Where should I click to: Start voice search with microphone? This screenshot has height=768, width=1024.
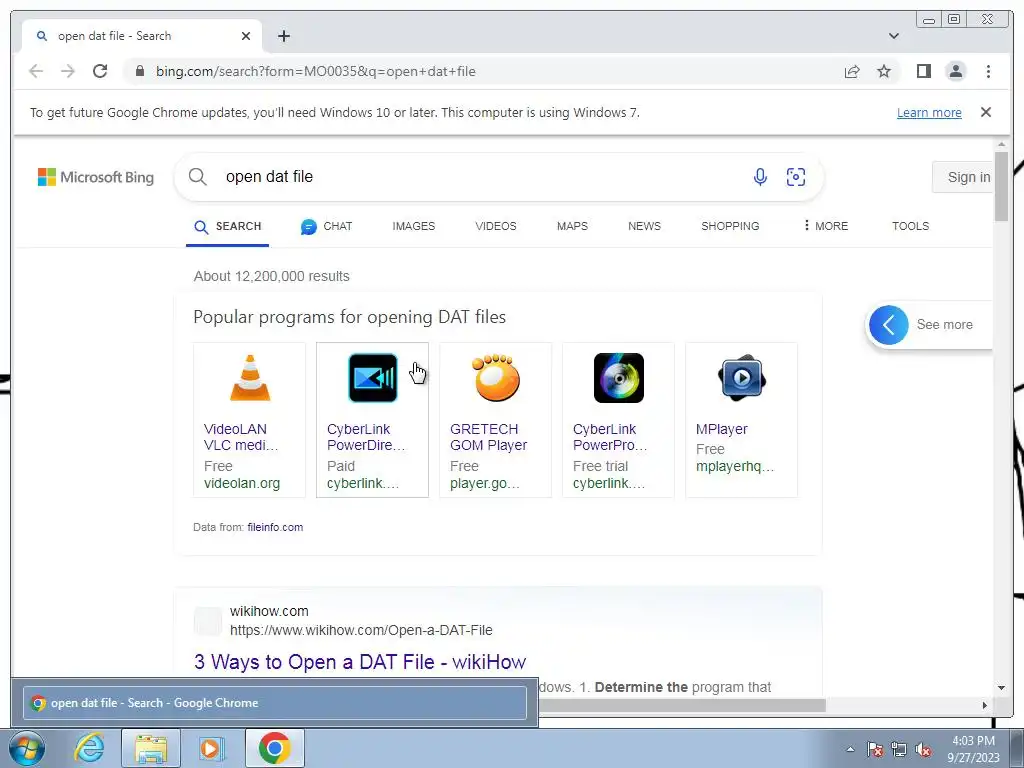tap(760, 176)
